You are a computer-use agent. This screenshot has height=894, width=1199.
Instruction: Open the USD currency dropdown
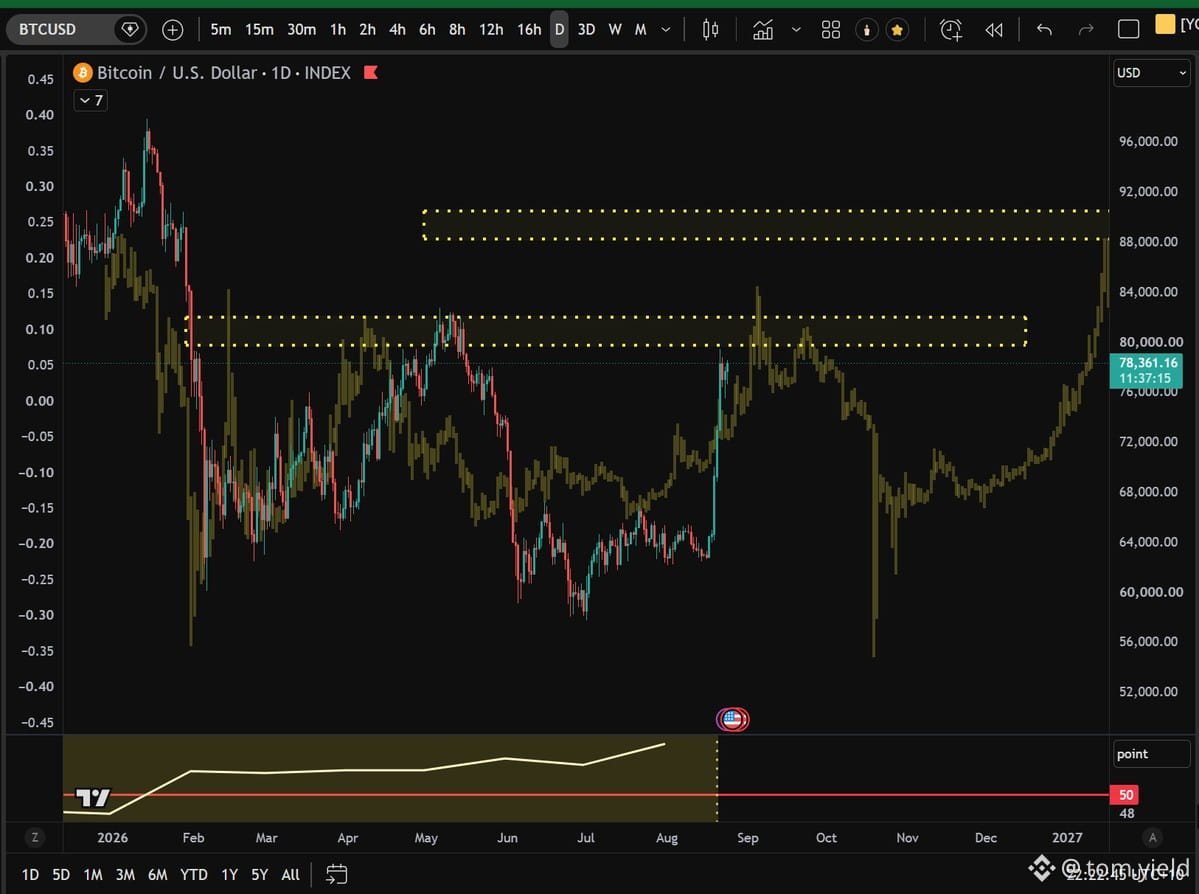click(1151, 73)
